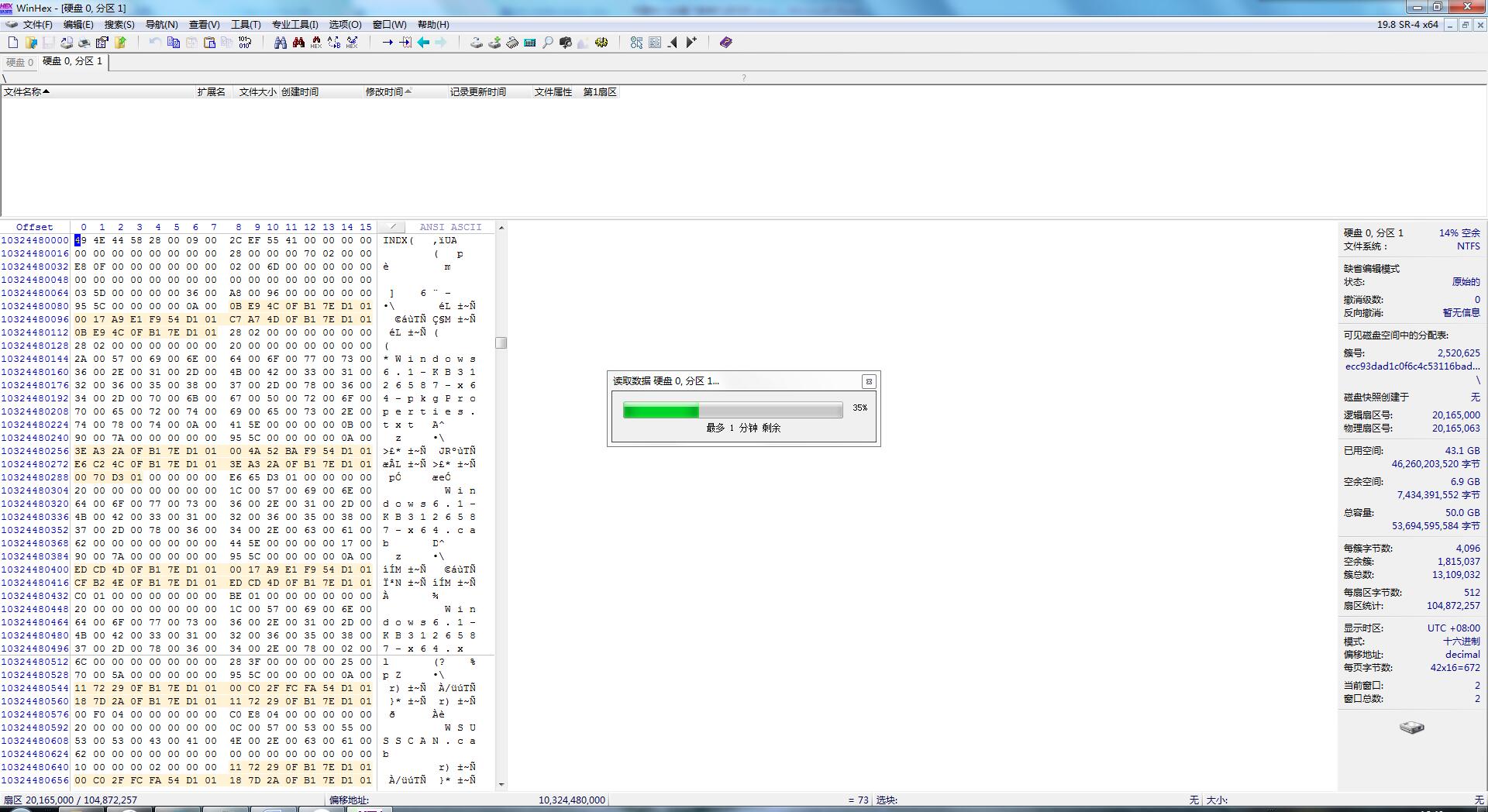The width and height of the screenshot is (1488, 812).
Task: Open the 文件(F) menu
Action: pyautogui.click(x=37, y=25)
